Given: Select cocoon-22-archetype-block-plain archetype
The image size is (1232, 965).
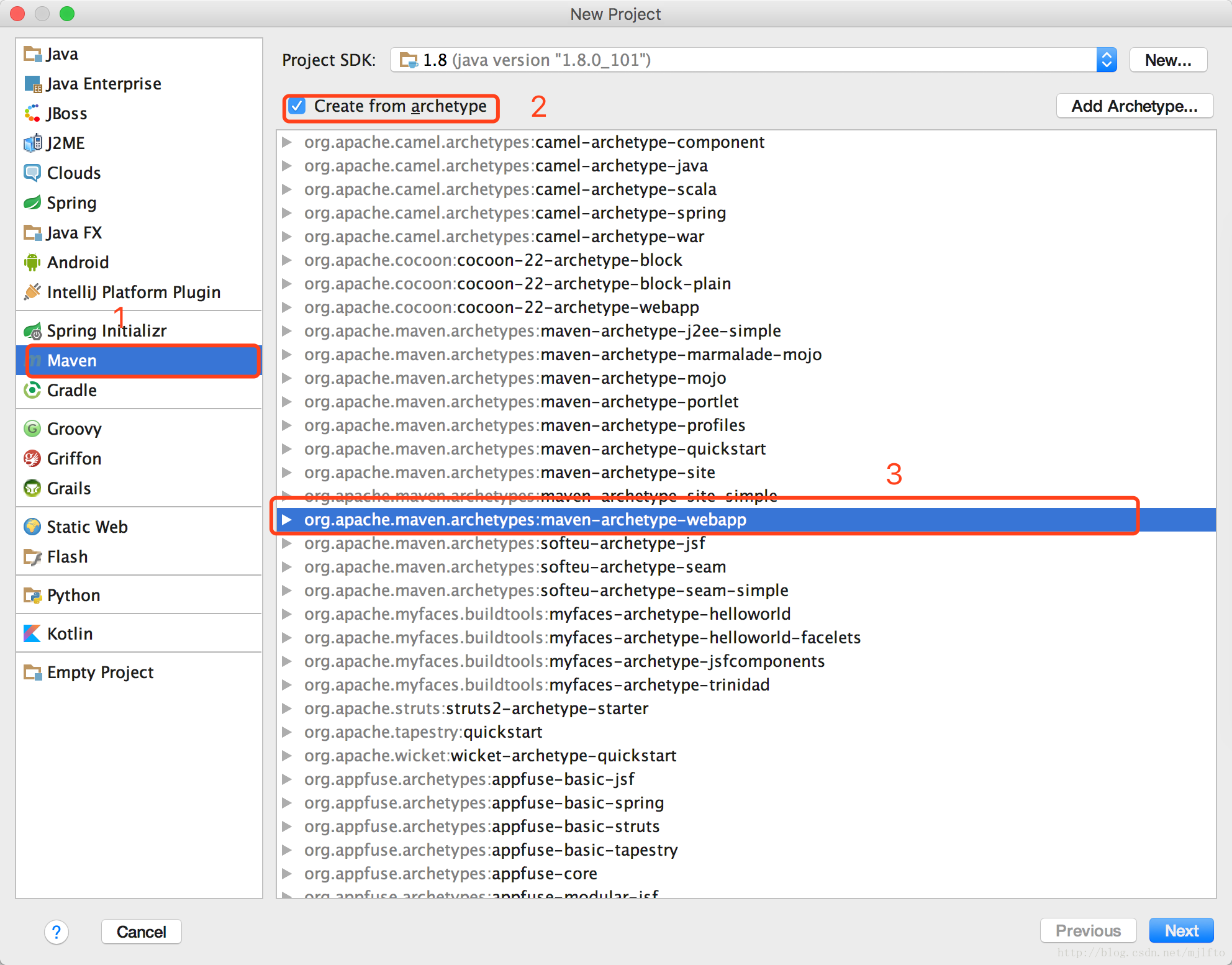Looking at the screenshot, I should point(746,284).
